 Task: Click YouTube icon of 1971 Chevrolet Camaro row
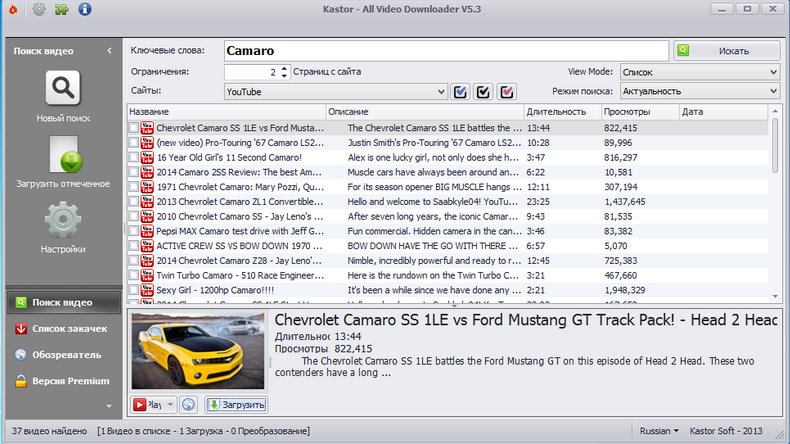tap(147, 186)
